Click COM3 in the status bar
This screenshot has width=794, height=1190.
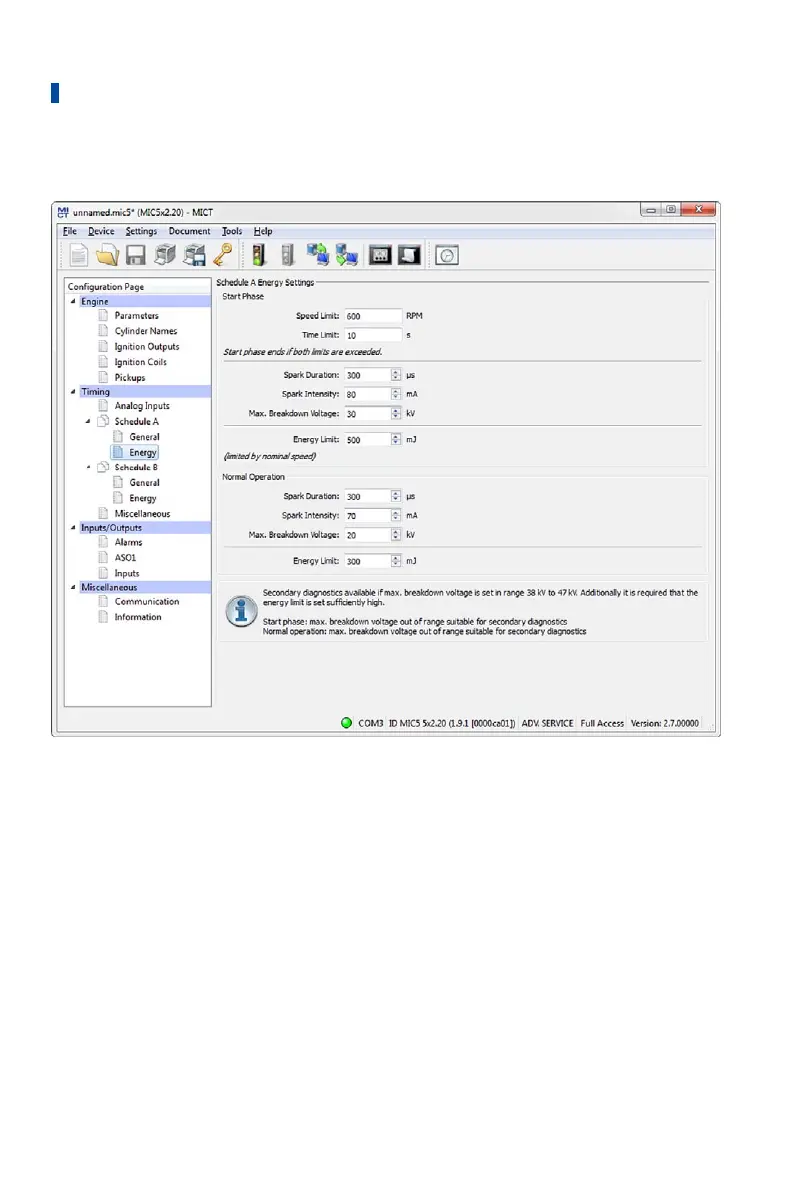click(370, 723)
